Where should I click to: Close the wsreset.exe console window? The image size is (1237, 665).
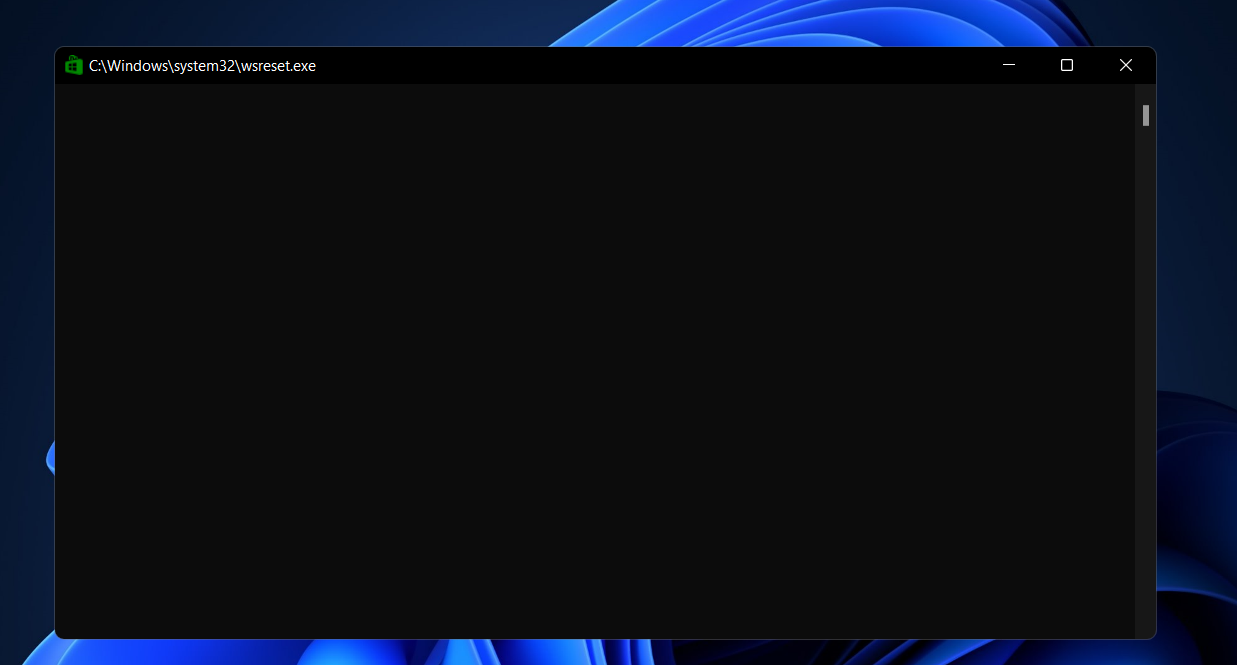(x=1126, y=65)
